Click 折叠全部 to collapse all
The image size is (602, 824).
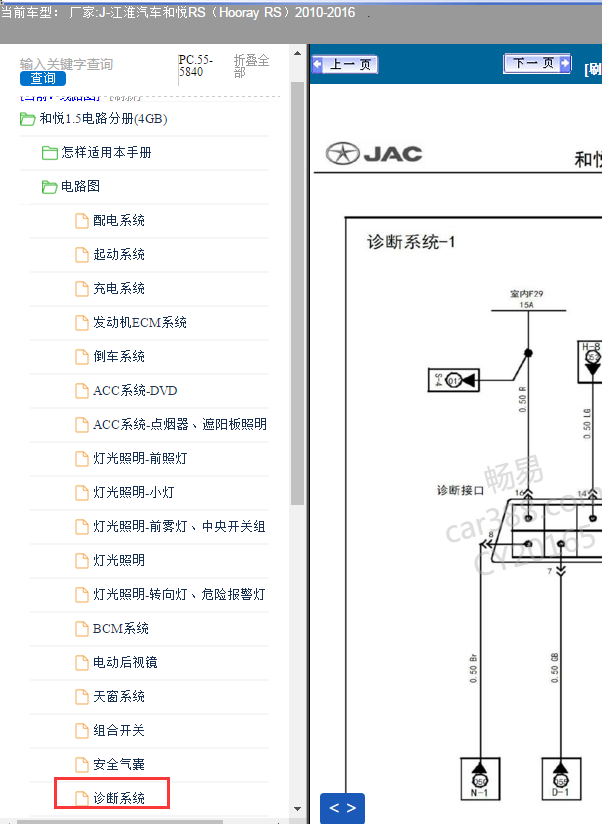[251, 66]
